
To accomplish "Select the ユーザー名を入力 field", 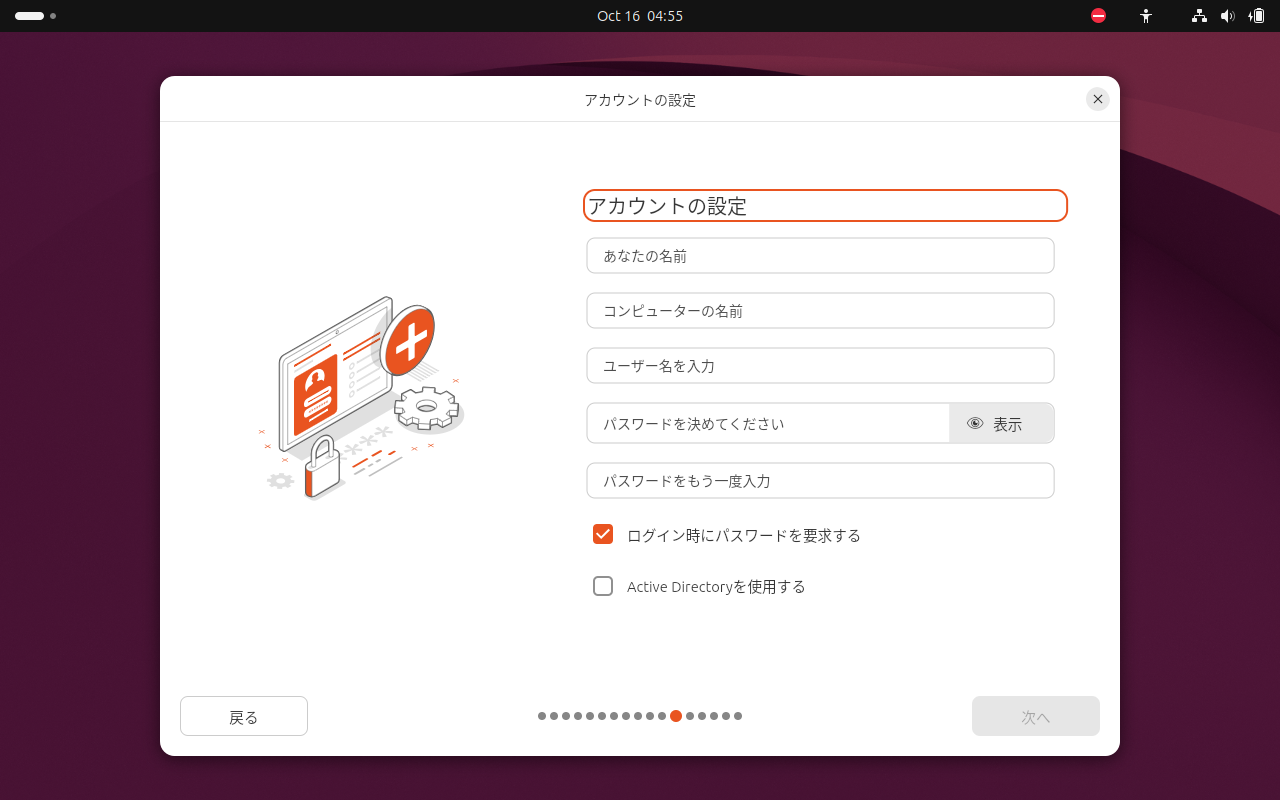I will 820,365.
